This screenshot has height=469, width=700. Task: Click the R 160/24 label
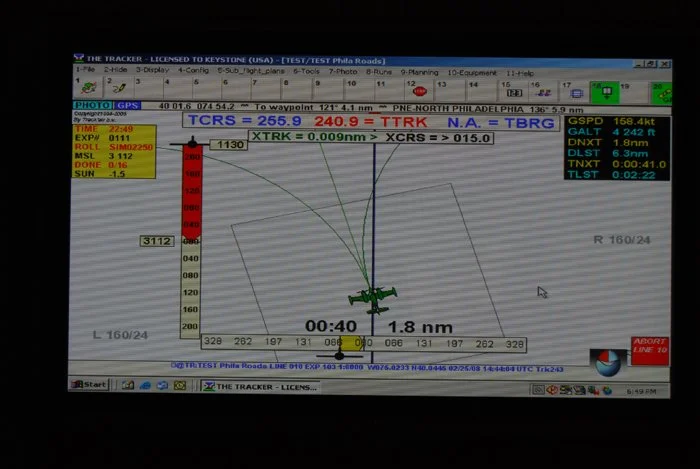(x=621, y=240)
